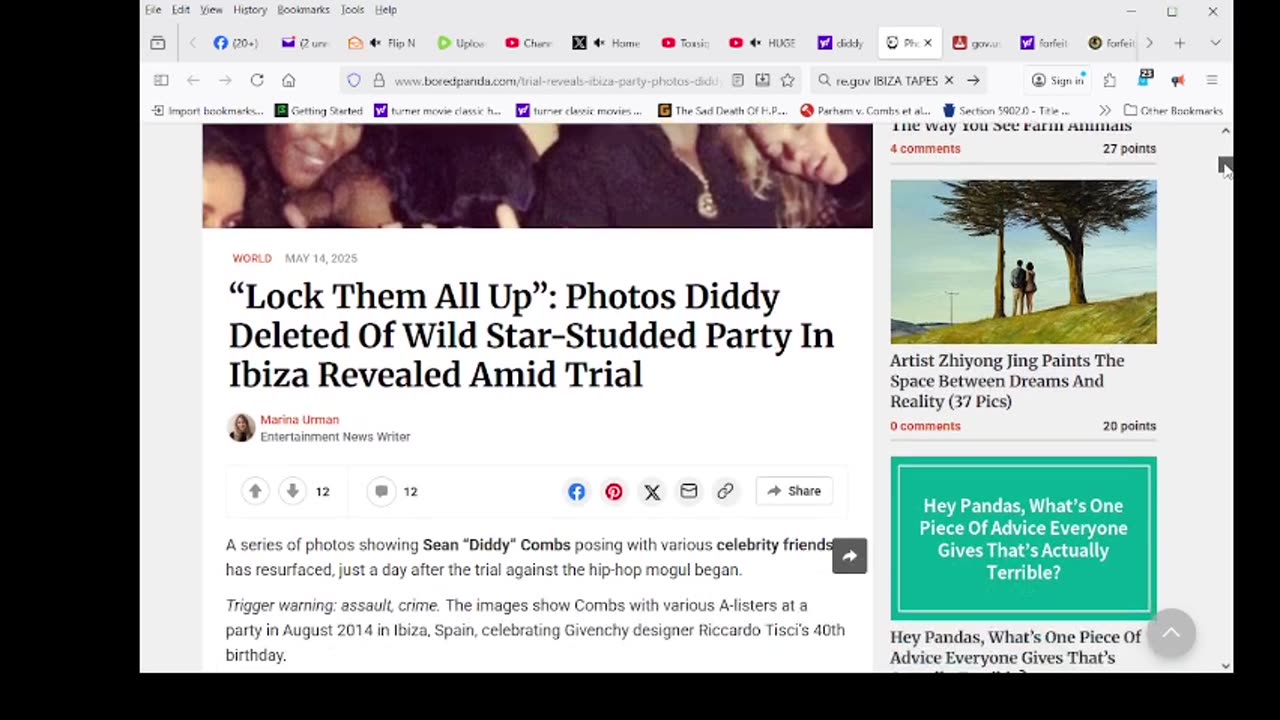This screenshot has width=1280, height=720.
Task: Close the active Bored Panda tab
Action: pos(928,43)
